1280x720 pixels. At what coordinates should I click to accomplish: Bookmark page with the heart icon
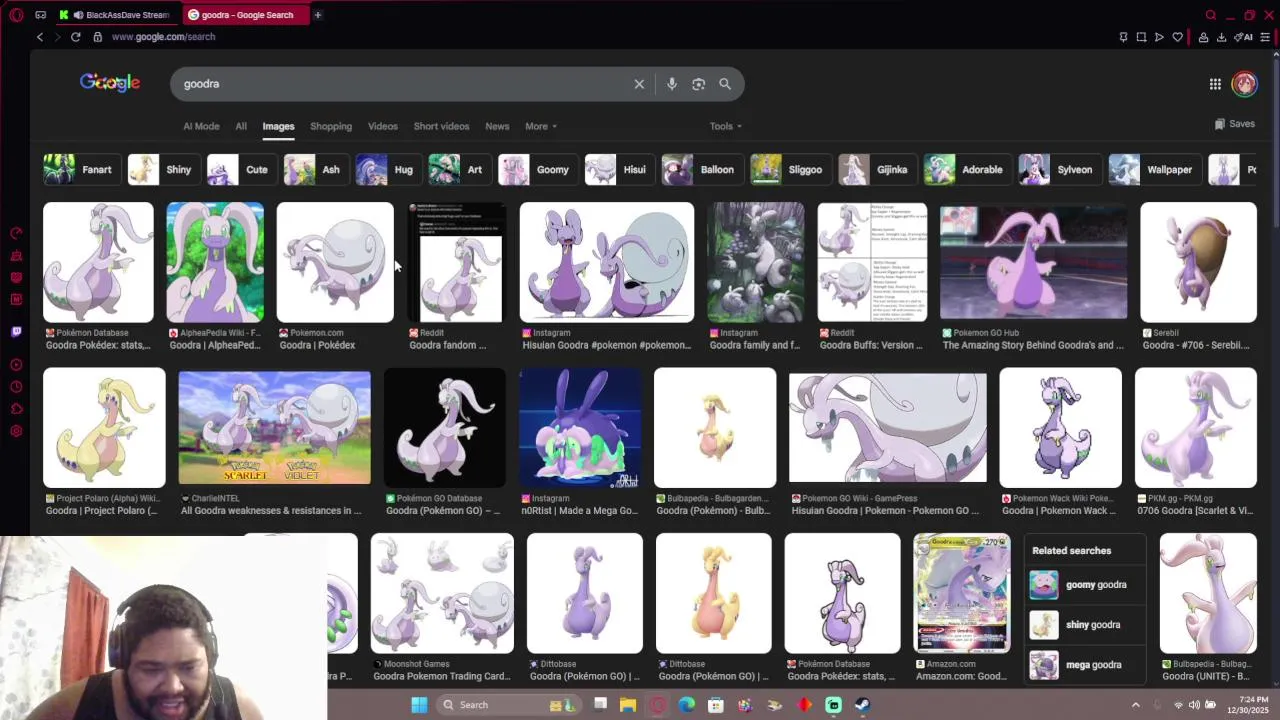[x=1178, y=37]
